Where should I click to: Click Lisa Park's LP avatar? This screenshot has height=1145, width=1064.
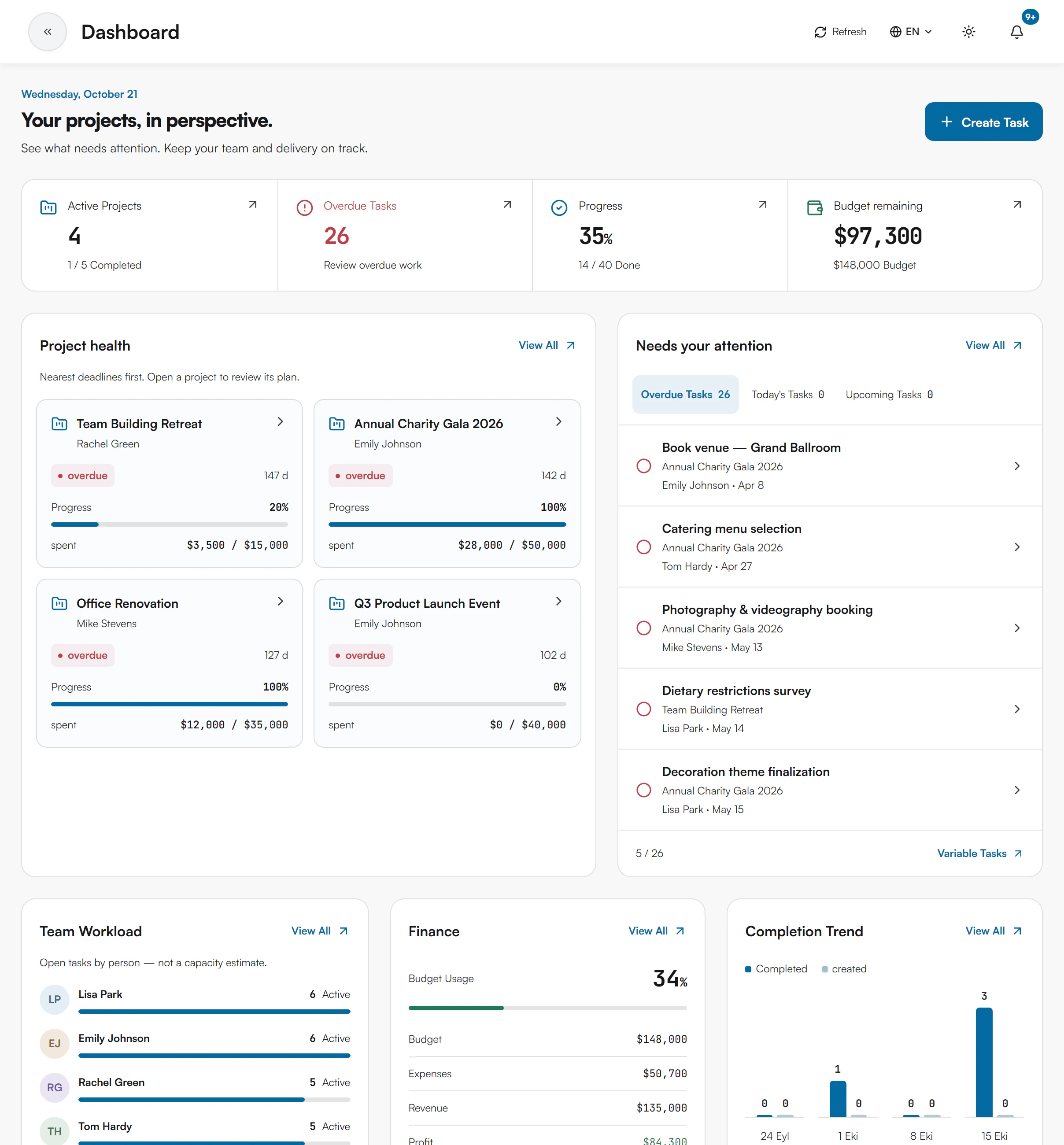point(54,999)
